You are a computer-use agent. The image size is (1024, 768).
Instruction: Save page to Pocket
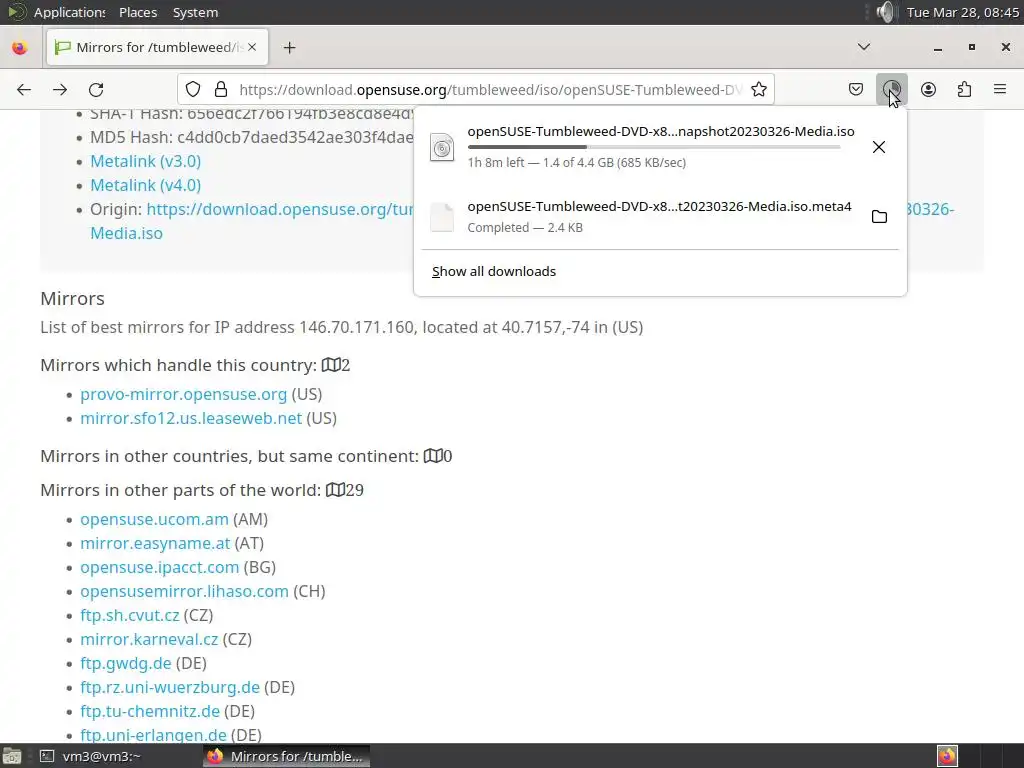coord(856,89)
